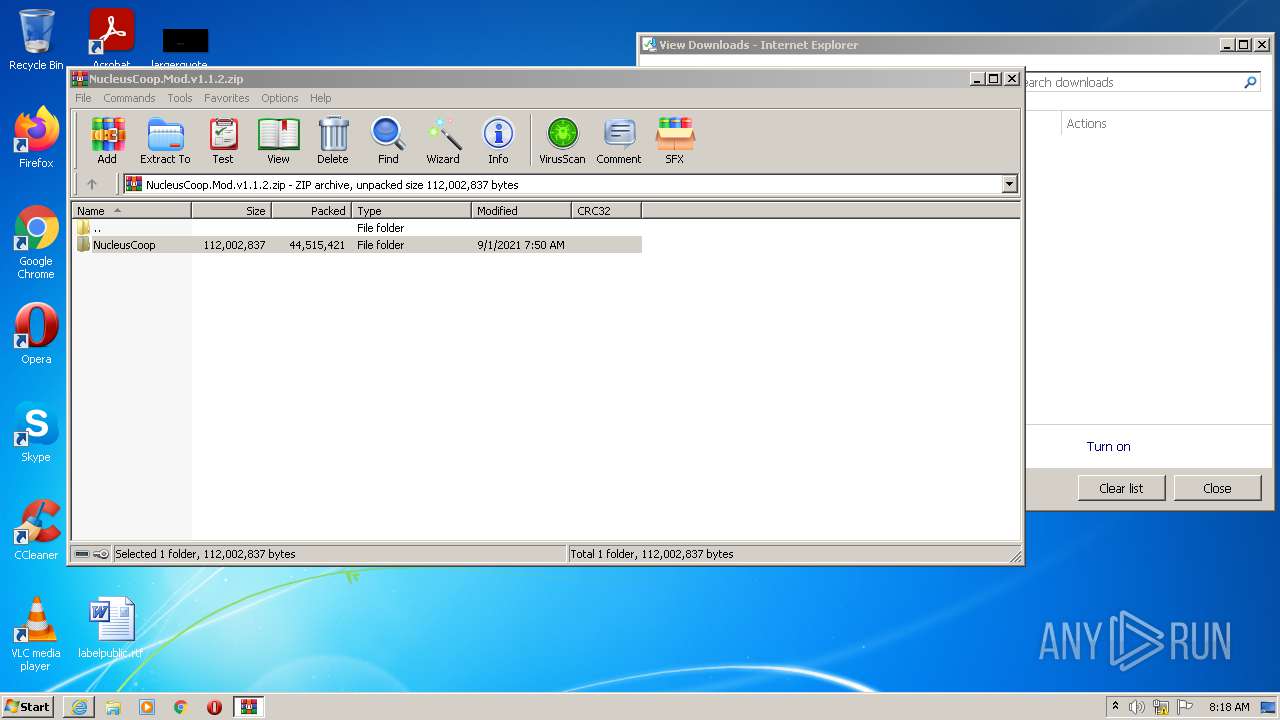The image size is (1280, 720).
Task: Show hidden tray icons arrow
Action: click(1115, 706)
